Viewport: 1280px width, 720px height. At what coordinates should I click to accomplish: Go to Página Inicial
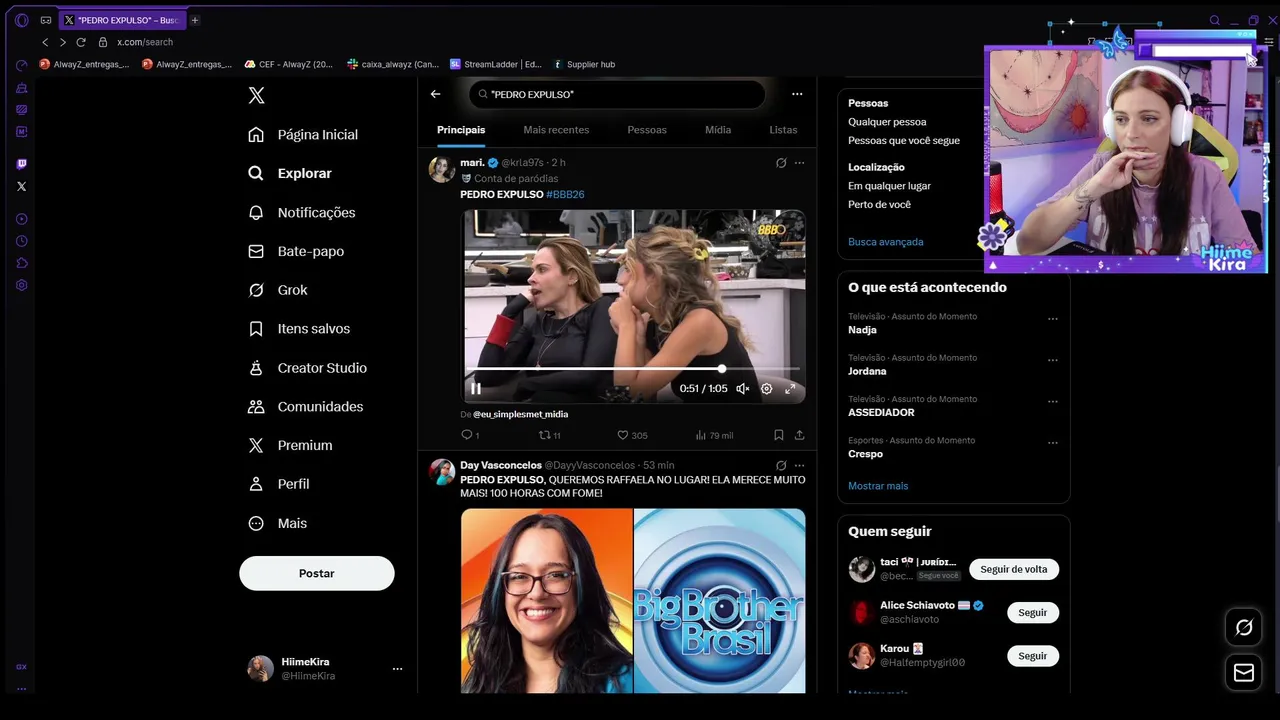pos(303,134)
